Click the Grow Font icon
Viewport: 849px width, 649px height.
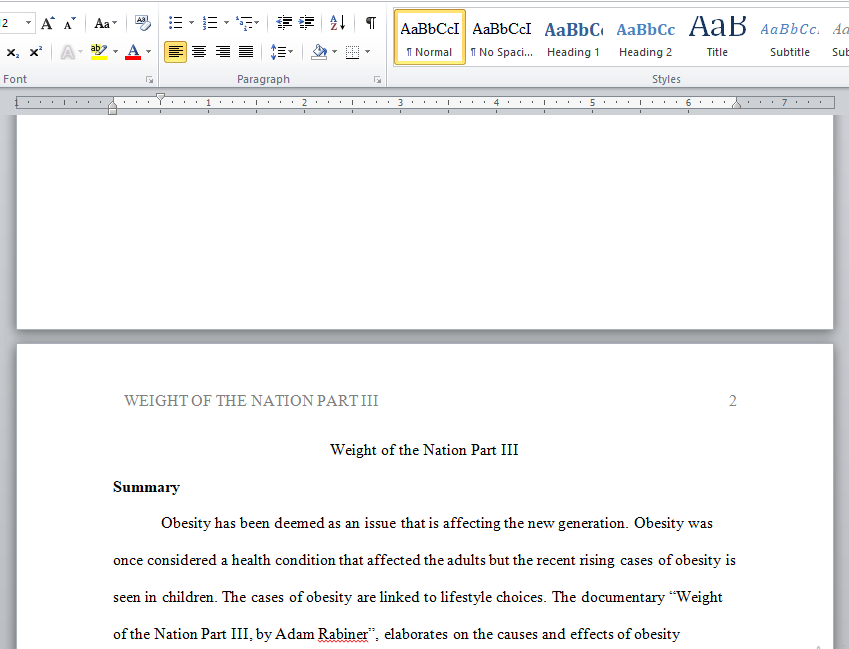[x=48, y=23]
